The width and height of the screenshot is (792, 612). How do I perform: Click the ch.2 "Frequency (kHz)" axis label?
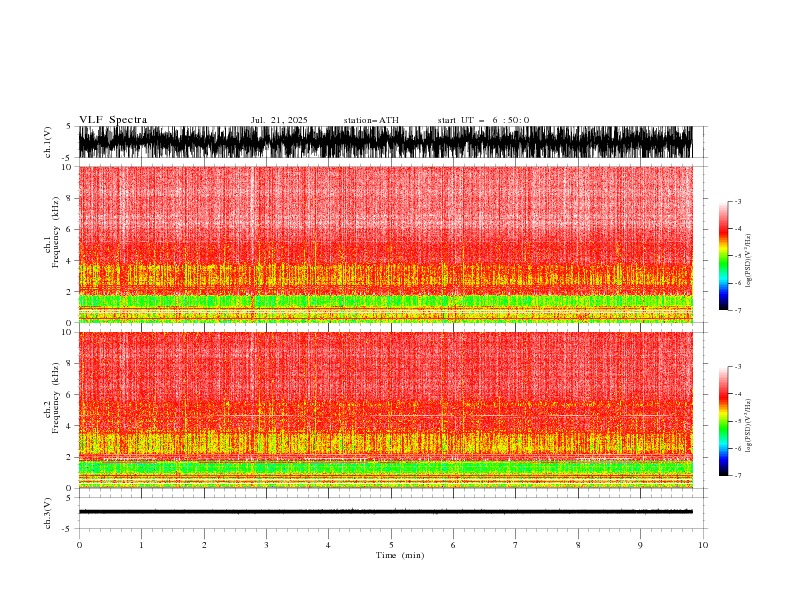tap(55, 398)
